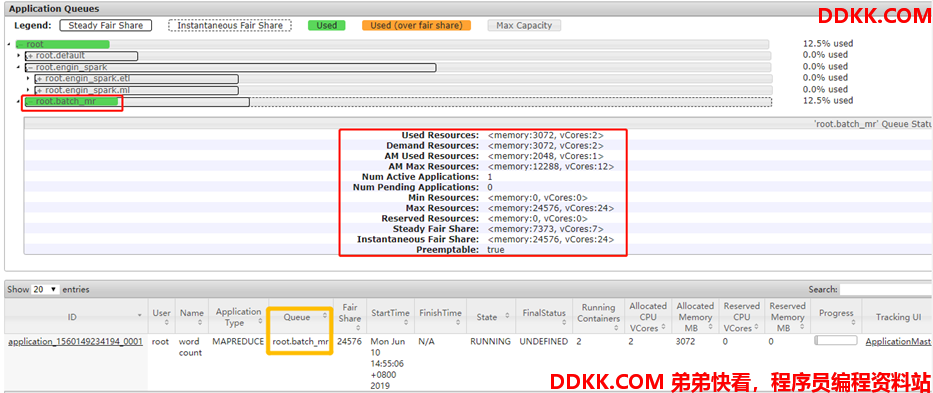Expand the root.engin_spark.etl queue arrow
933x393 pixels.
tap(28, 79)
